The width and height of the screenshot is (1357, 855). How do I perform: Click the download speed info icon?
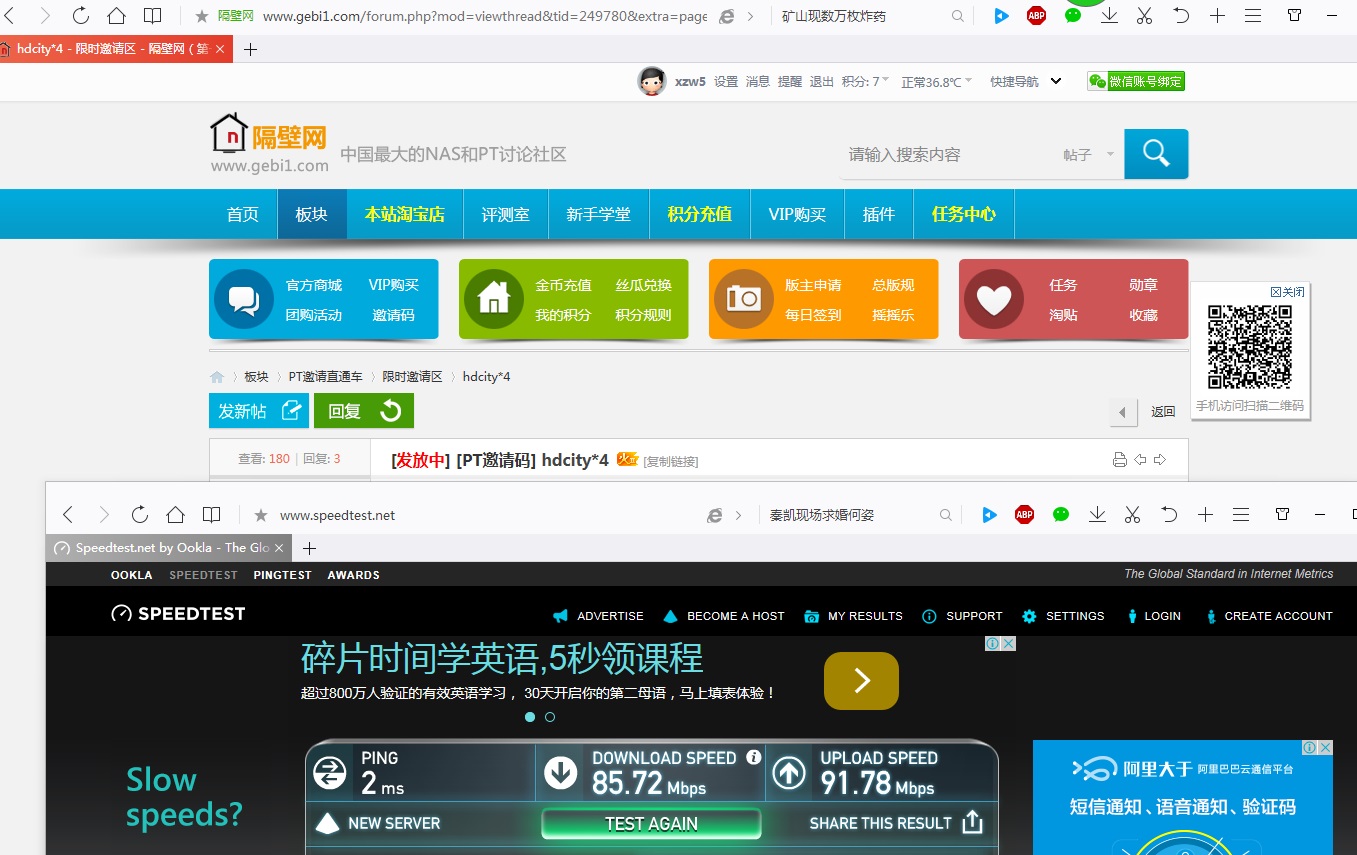pyautogui.click(x=754, y=758)
